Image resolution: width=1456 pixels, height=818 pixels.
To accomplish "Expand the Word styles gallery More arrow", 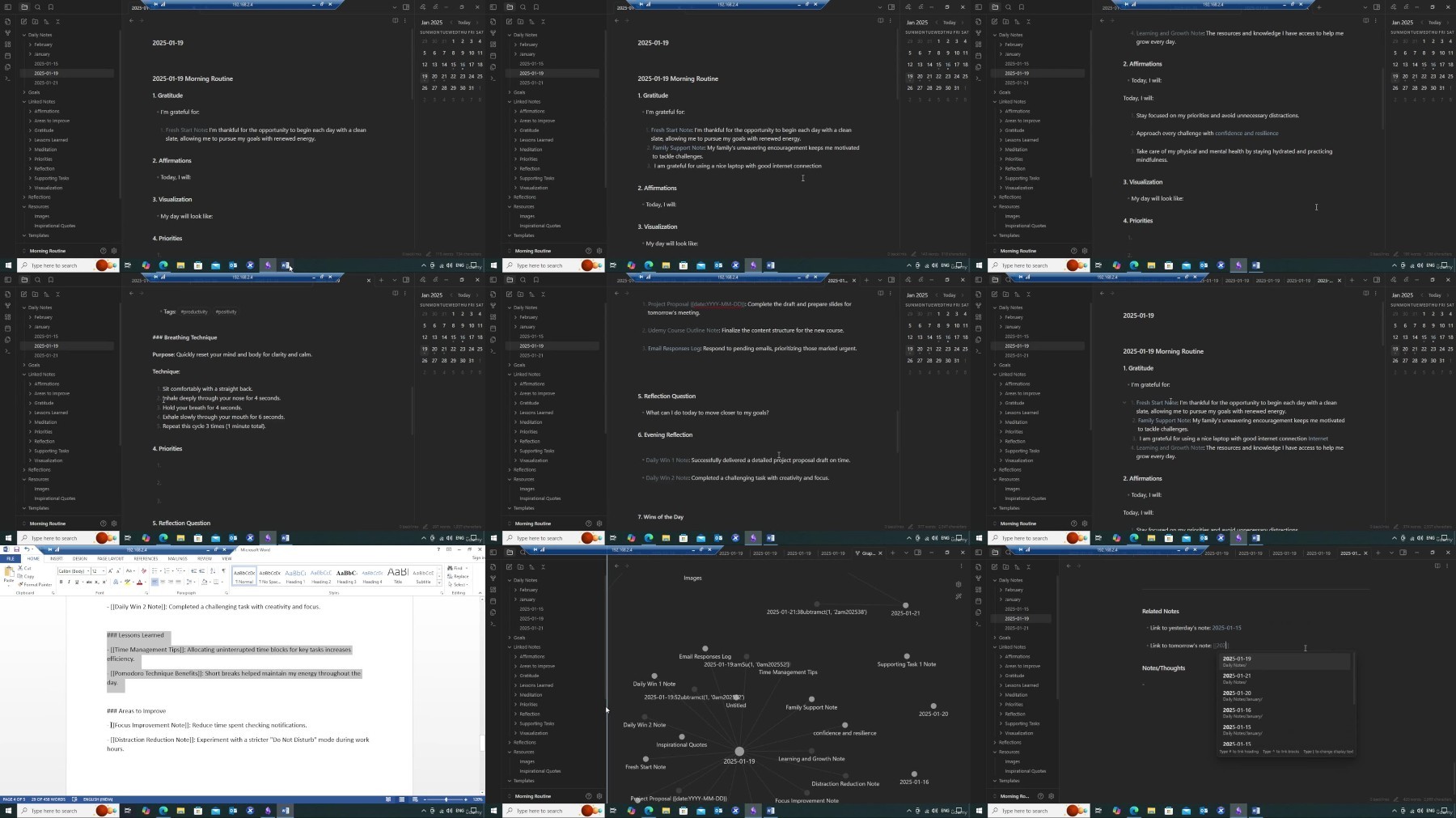I will point(439,583).
